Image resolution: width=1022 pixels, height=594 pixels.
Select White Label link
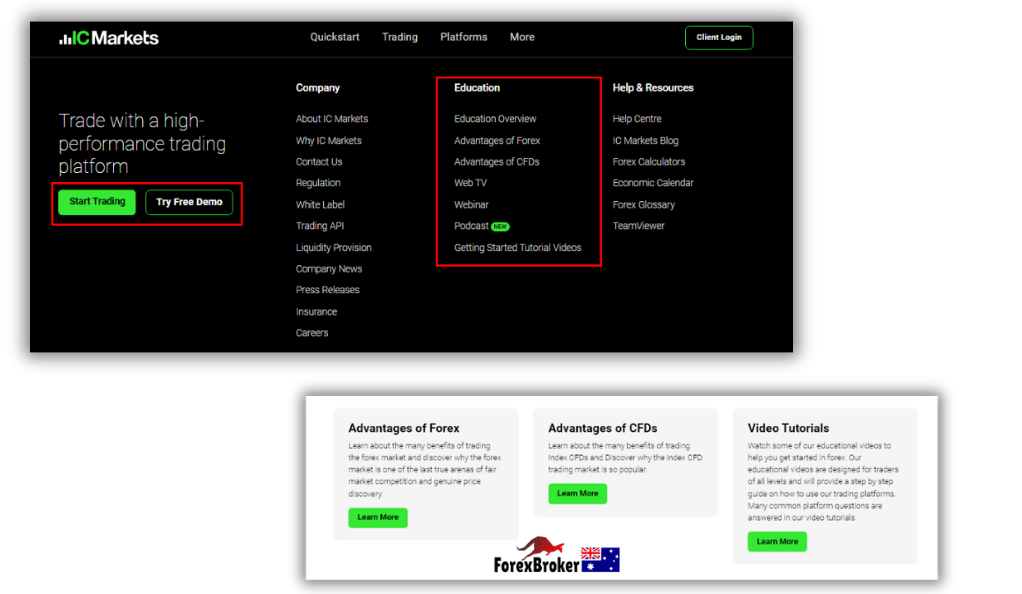point(320,204)
